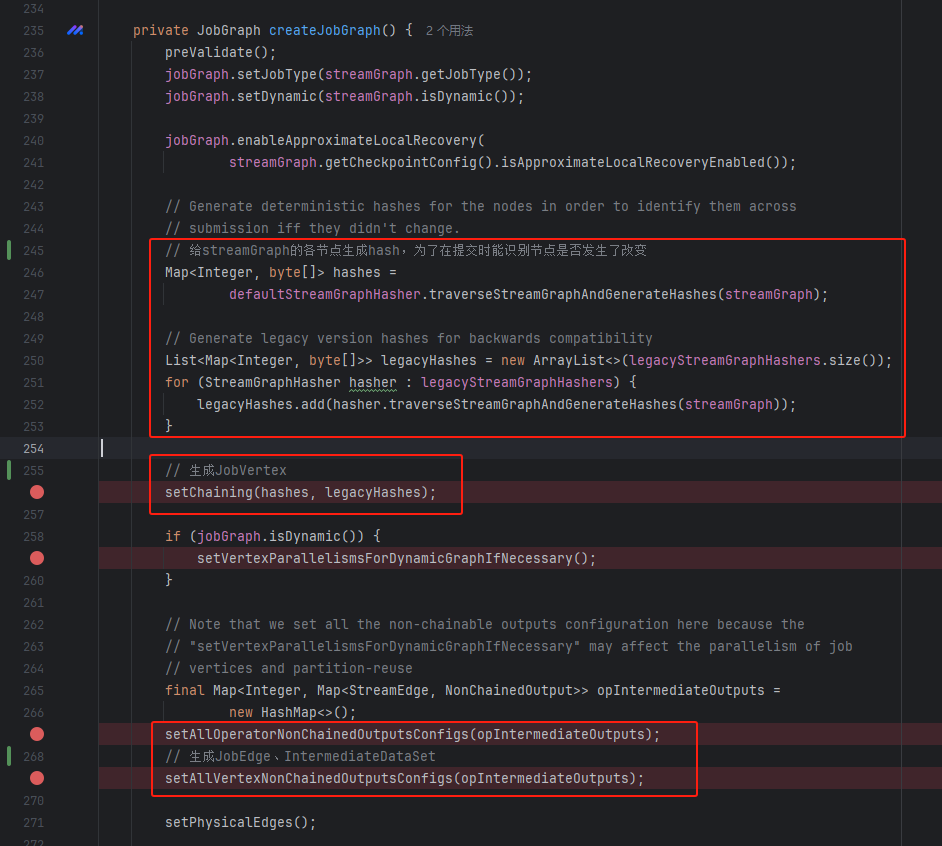Image resolution: width=942 pixels, height=846 pixels.
Task: Click the green change marker at line 268
Action: point(9,756)
